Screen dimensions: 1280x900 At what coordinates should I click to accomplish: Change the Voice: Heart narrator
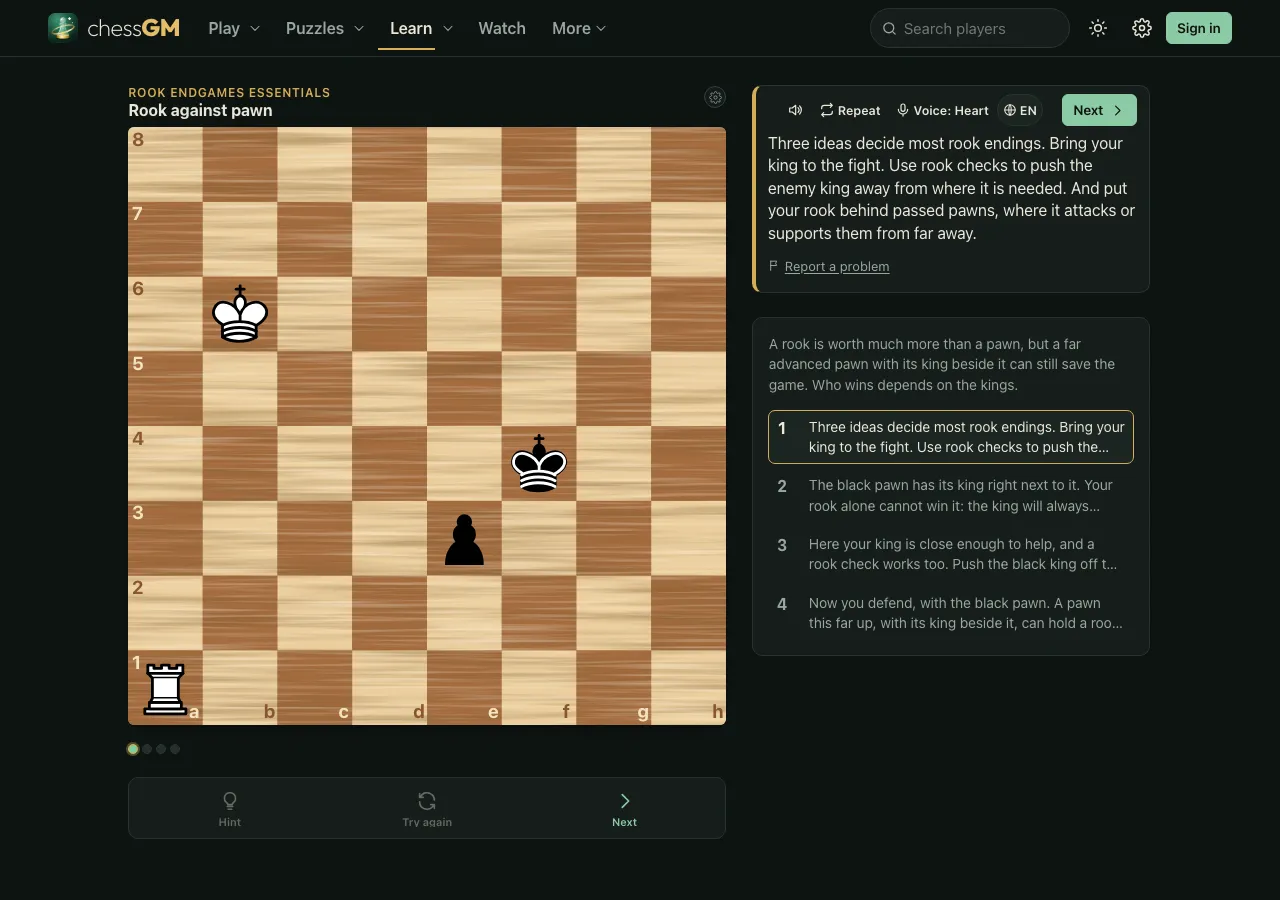(942, 110)
